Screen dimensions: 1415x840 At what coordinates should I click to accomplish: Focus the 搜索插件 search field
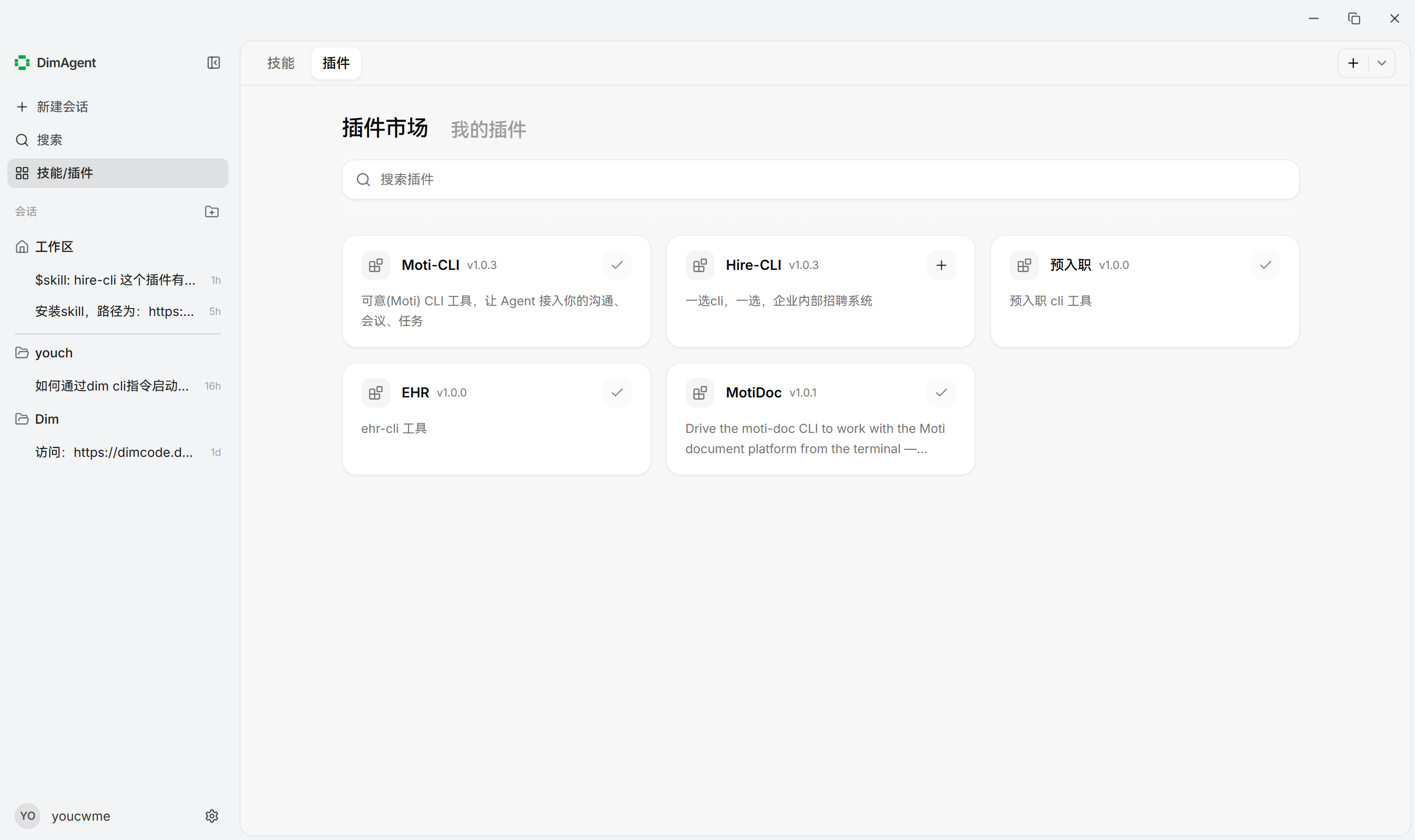click(820, 180)
